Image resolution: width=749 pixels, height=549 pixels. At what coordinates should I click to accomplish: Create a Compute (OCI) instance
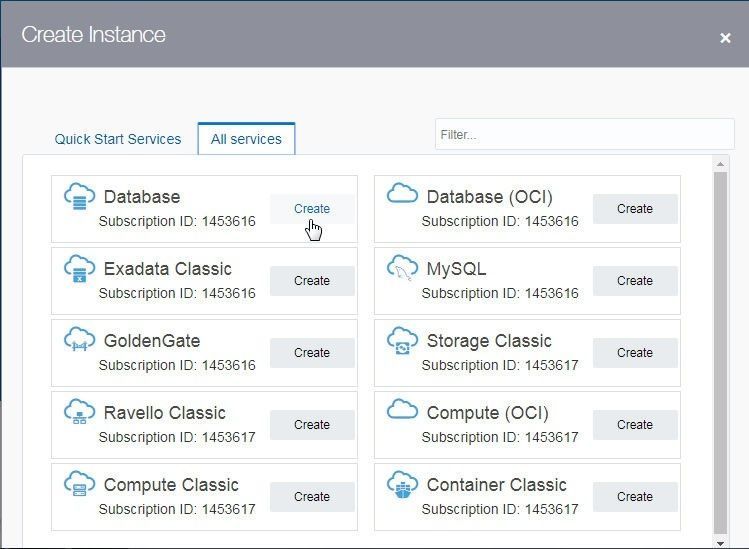635,425
